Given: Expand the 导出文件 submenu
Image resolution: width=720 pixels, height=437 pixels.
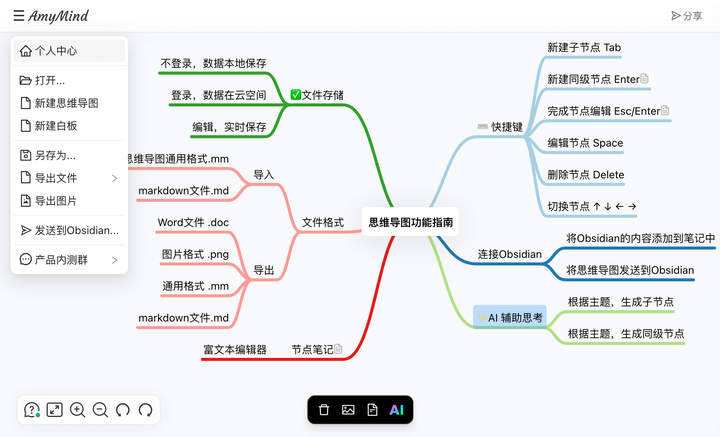Looking at the screenshot, I should tap(69, 178).
